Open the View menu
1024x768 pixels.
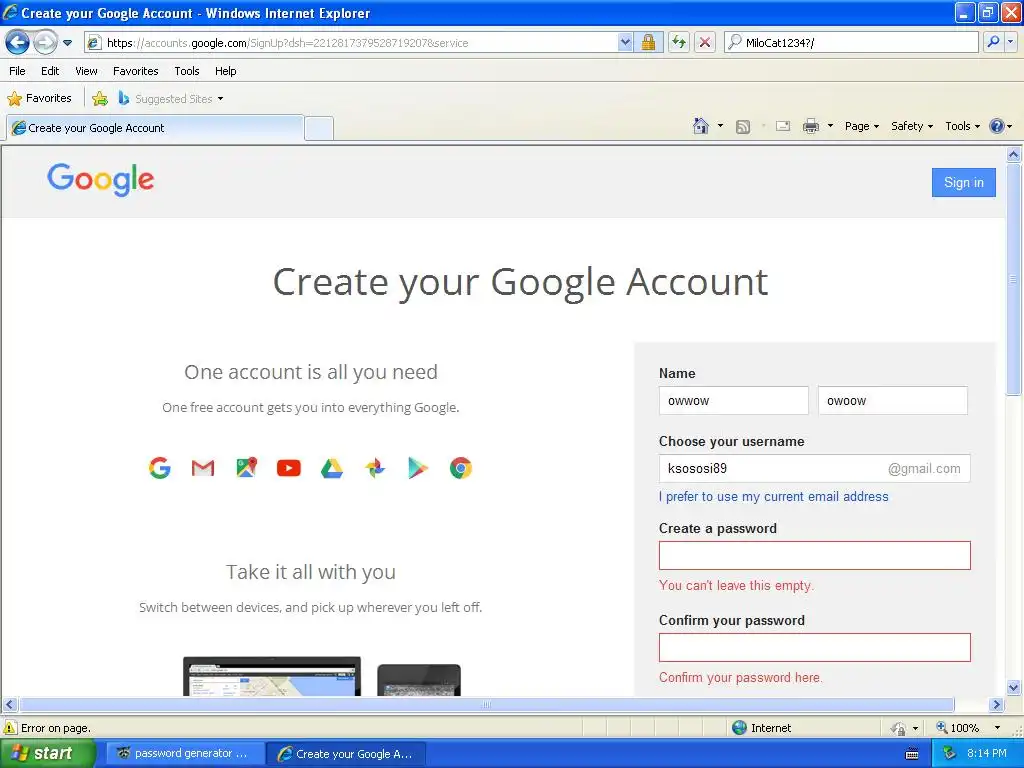(86, 71)
